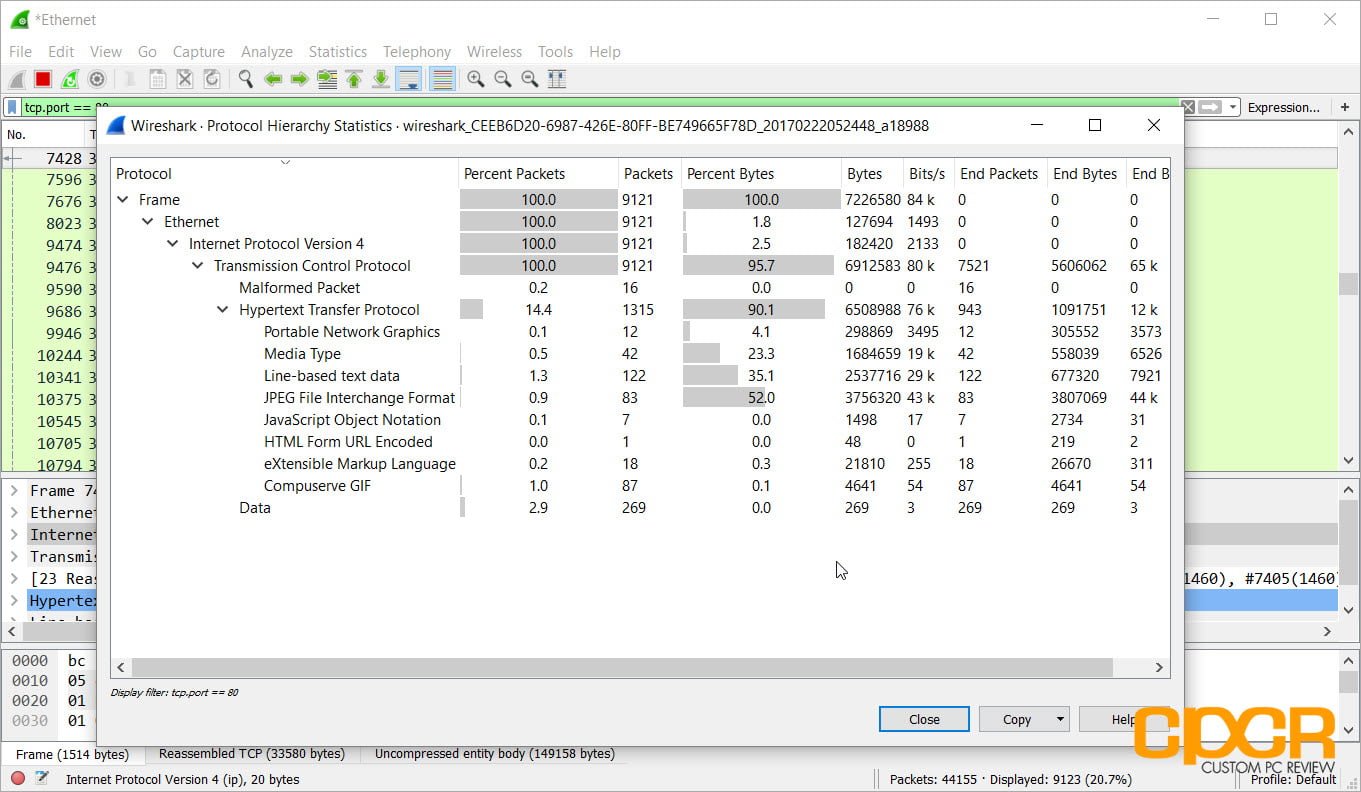Expand the highlighted Hypertex row in packet details
The width and height of the screenshot is (1361, 792).
14,601
